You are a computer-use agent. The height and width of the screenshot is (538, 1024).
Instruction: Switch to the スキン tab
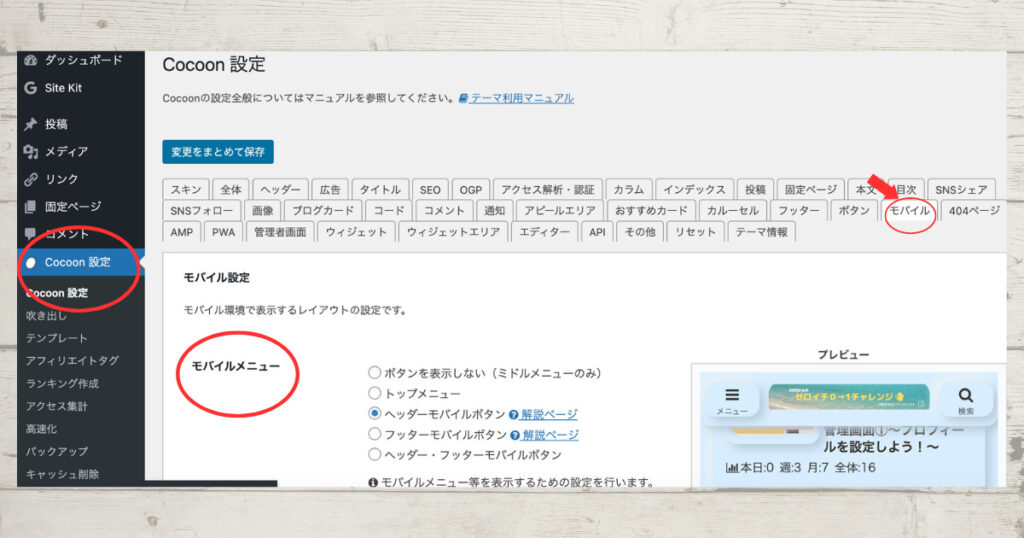186,189
